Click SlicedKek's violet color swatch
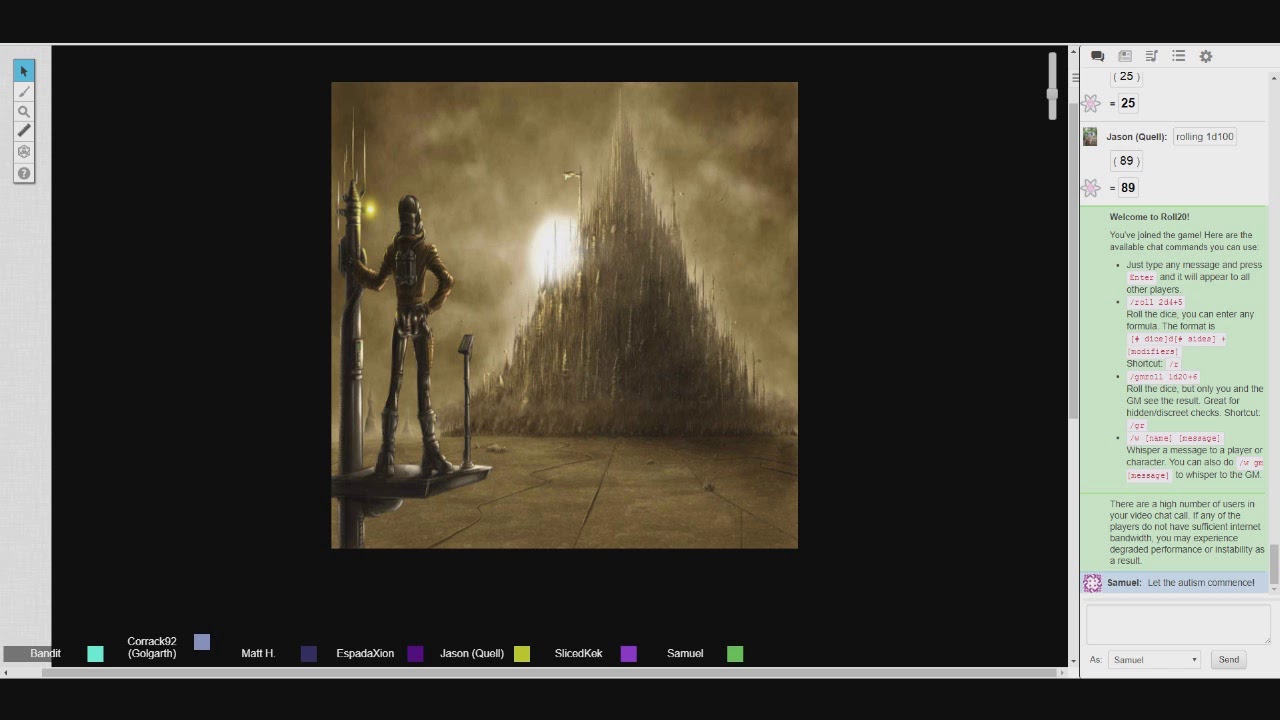Viewport: 1280px width, 720px height. point(629,654)
